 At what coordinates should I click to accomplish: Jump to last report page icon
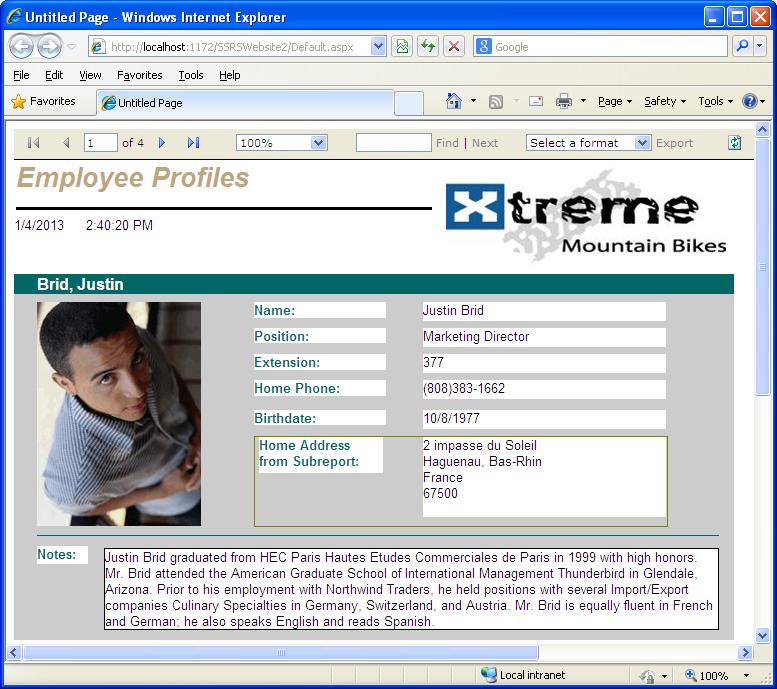click(x=193, y=143)
